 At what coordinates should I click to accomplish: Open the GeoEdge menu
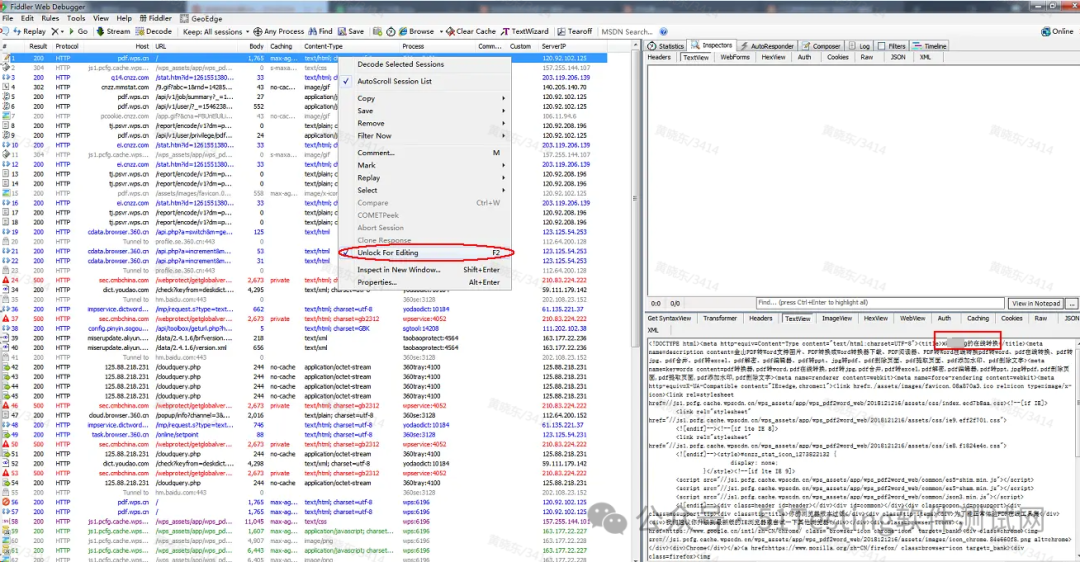201,19
